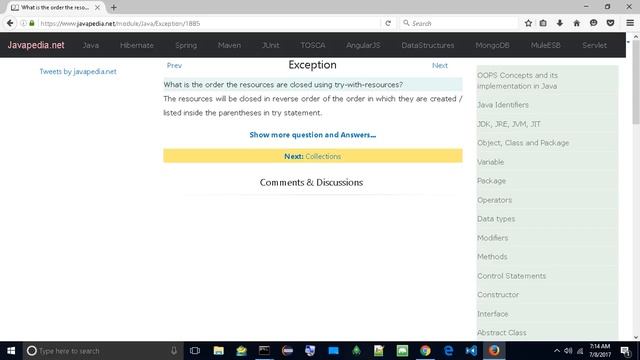
Task: Activate the Cortana microphone icon
Action: [x=174, y=351]
